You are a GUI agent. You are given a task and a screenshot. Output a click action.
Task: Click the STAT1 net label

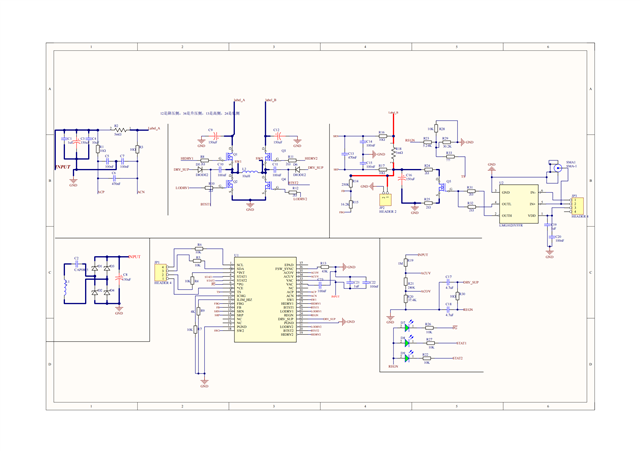[461, 343]
